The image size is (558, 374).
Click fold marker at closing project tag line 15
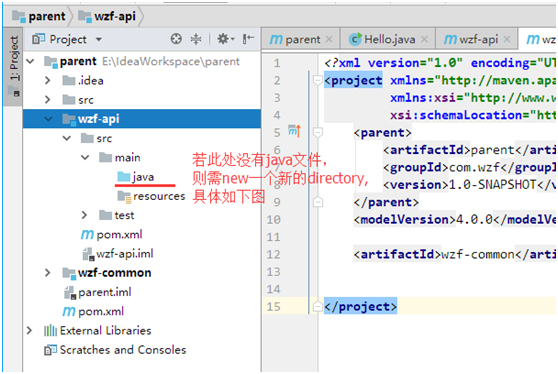point(317,306)
